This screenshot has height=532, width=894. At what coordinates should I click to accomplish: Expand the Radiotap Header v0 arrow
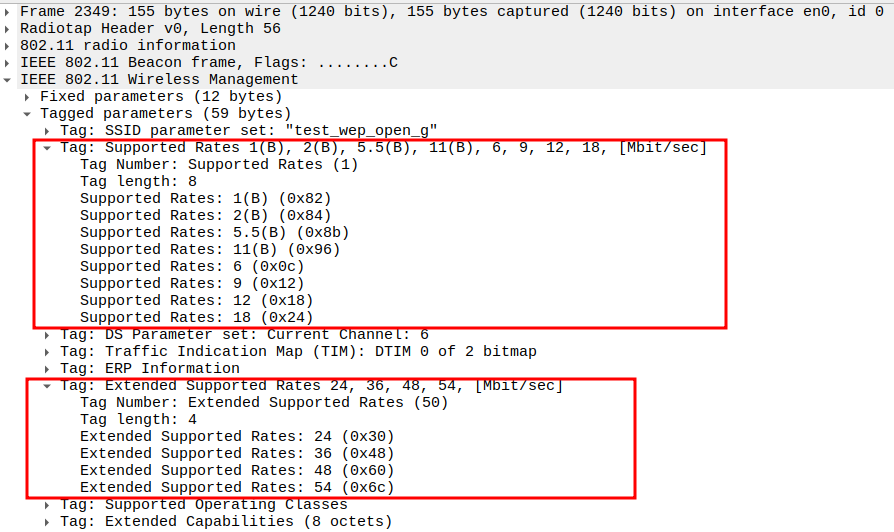(x=8, y=28)
